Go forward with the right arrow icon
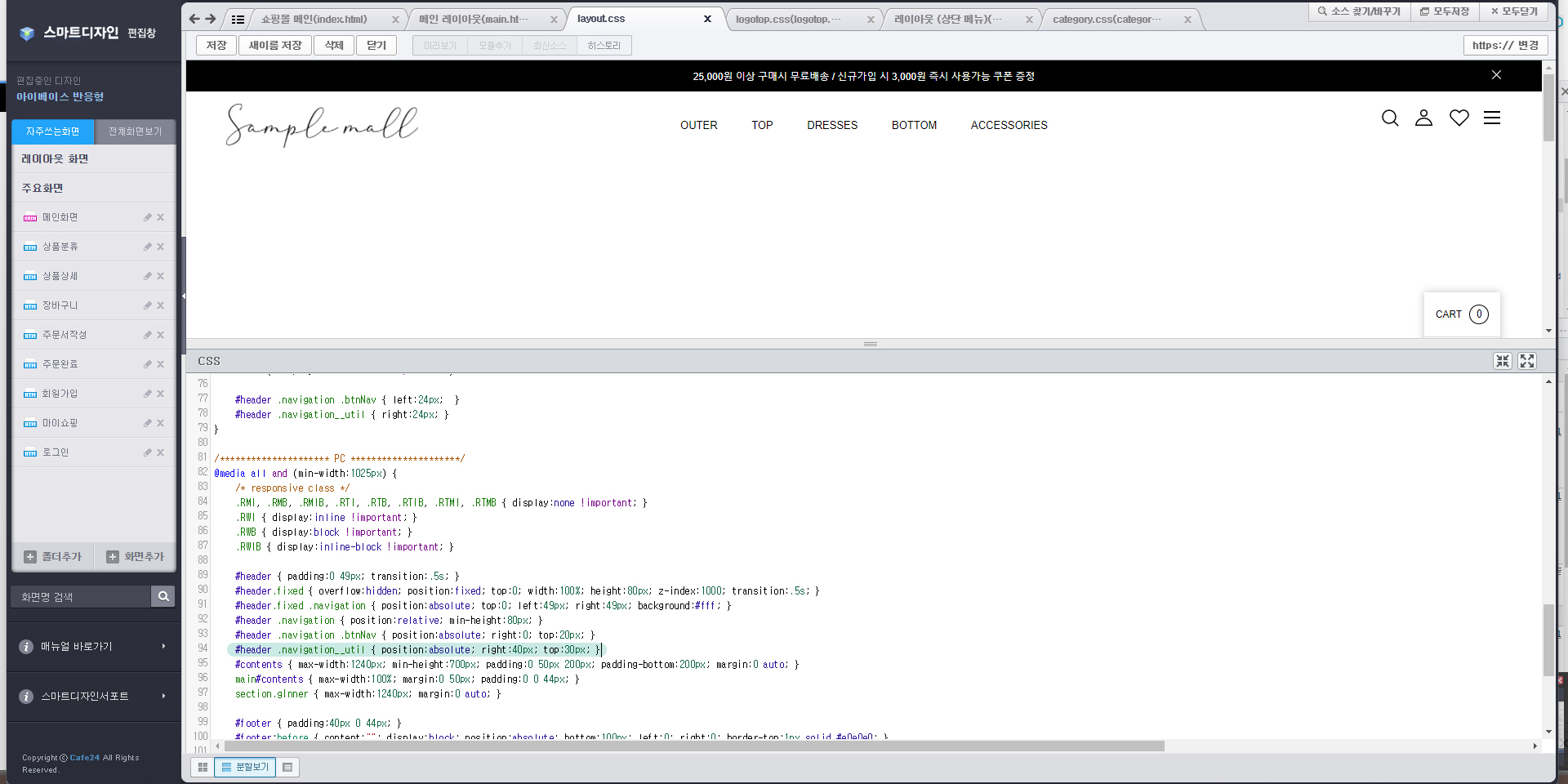 click(211, 19)
